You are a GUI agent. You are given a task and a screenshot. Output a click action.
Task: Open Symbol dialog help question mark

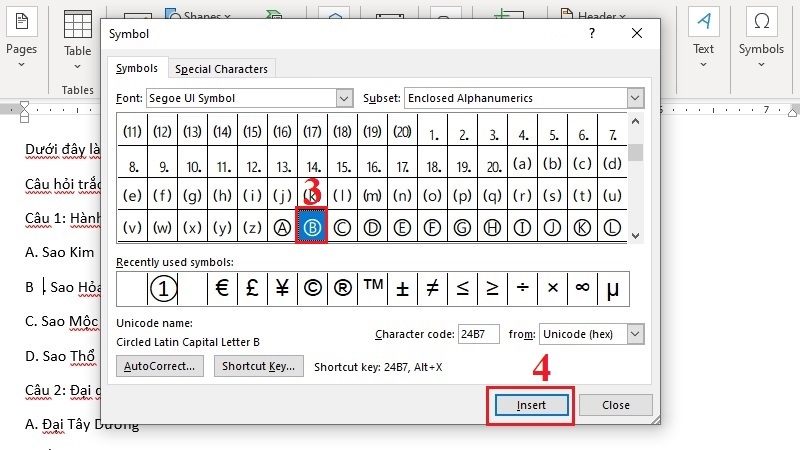pyautogui.click(x=592, y=34)
